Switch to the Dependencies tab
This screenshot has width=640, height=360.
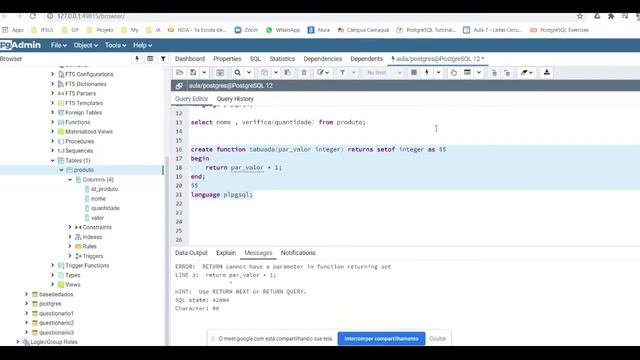coord(322,59)
